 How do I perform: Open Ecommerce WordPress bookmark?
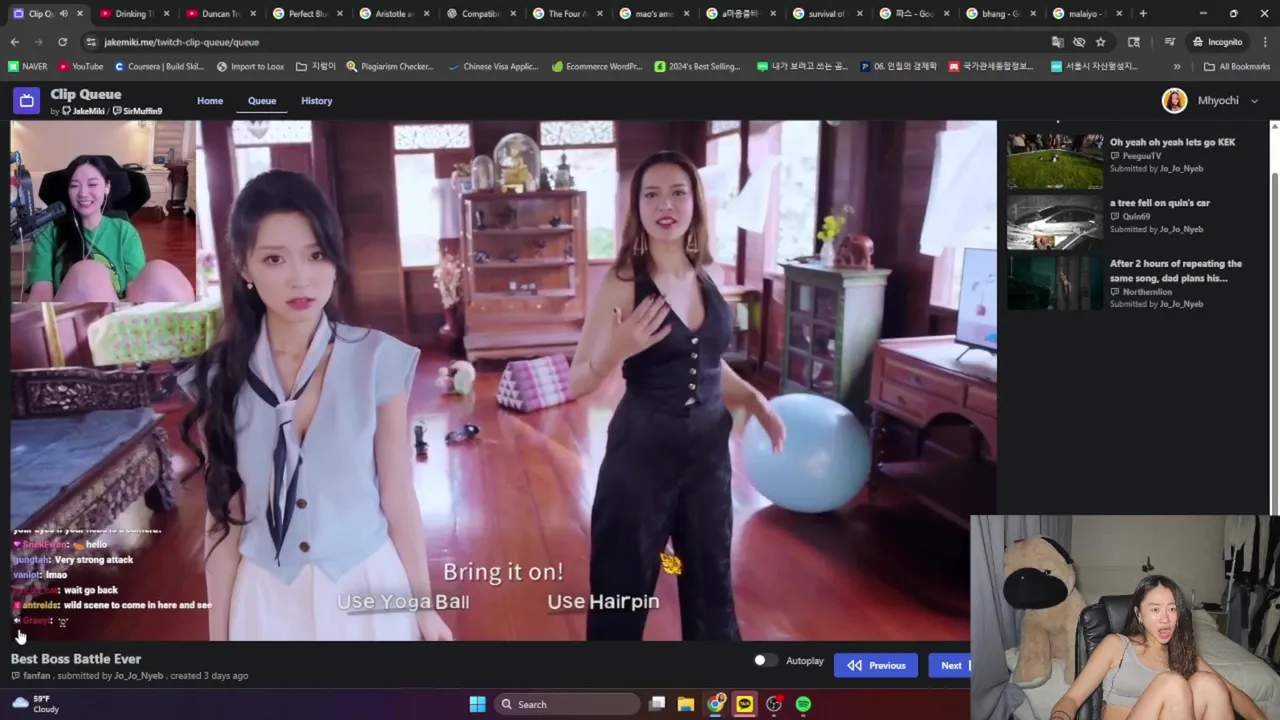[597, 67]
